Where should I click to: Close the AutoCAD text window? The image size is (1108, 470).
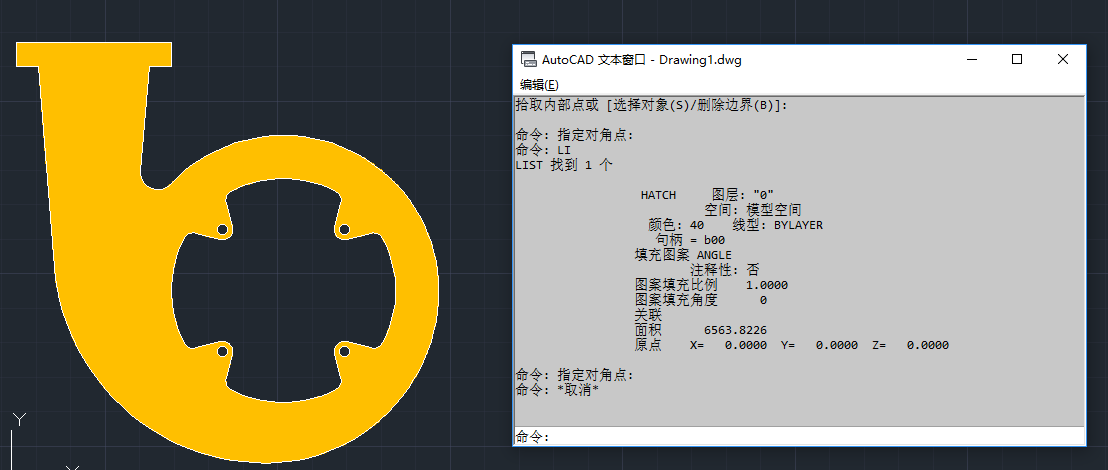(x=1063, y=60)
